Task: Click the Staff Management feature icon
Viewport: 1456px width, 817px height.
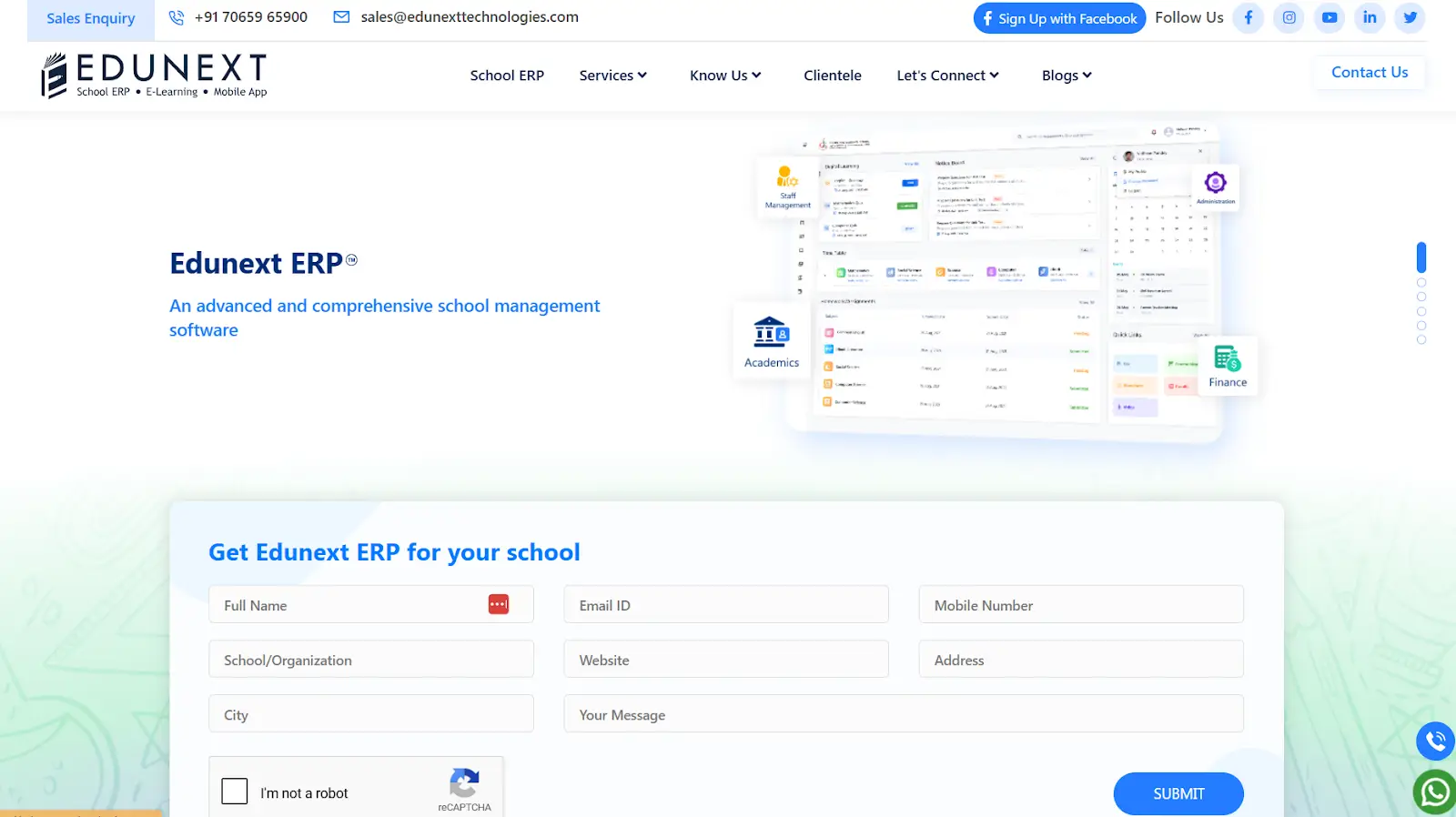Action: coord(787,187)
